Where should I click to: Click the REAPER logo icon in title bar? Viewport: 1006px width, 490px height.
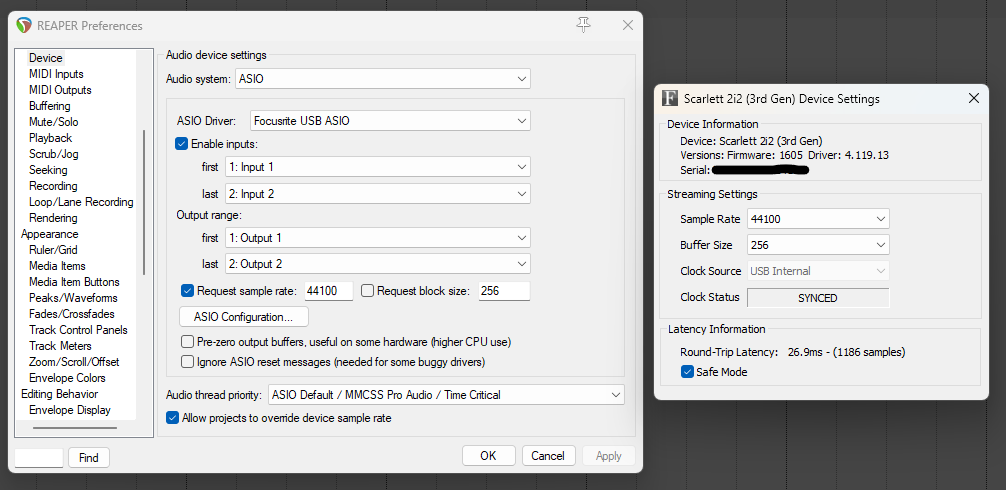tap(24, 26)
